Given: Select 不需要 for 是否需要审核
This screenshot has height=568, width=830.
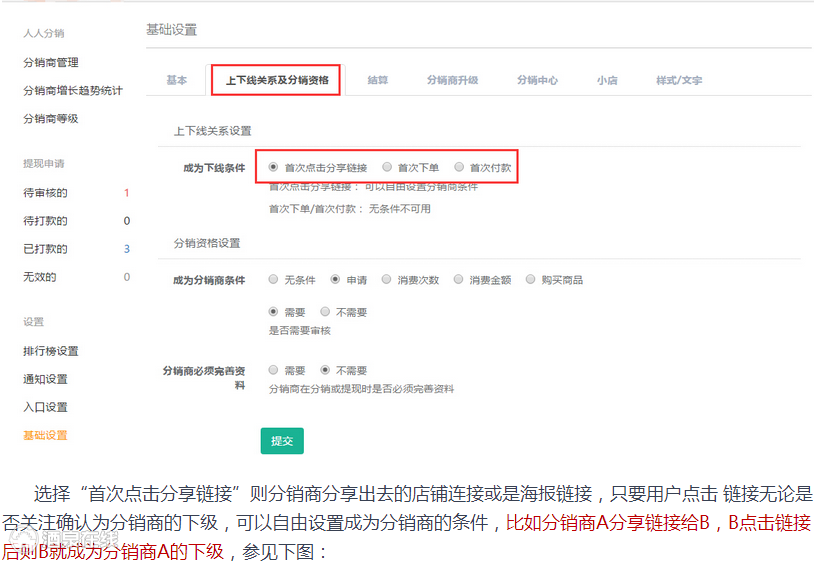Looking at the screenshot, I should click(325, 312).
